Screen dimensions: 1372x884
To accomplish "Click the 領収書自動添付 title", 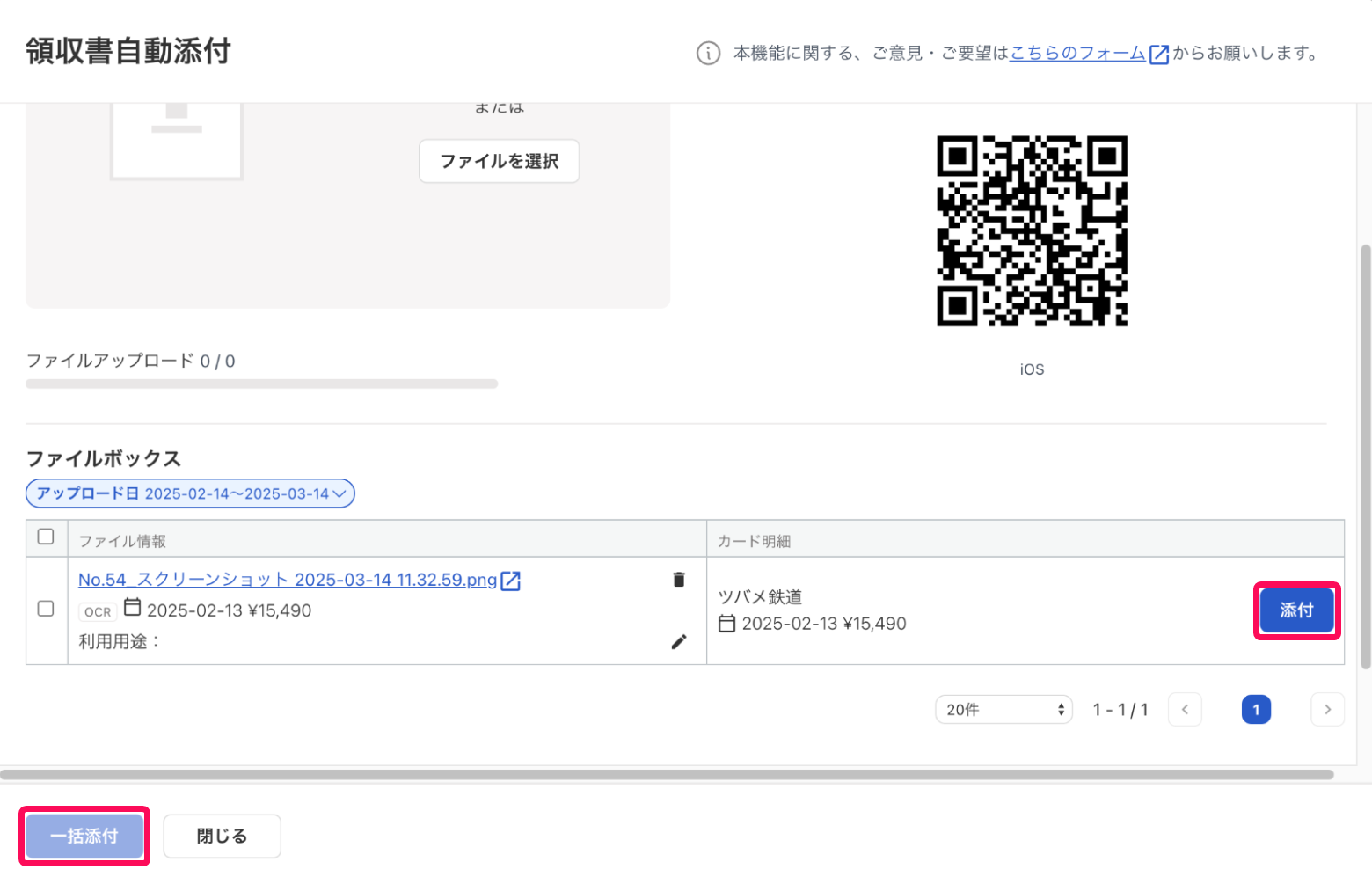I will (x=128, y=51).
